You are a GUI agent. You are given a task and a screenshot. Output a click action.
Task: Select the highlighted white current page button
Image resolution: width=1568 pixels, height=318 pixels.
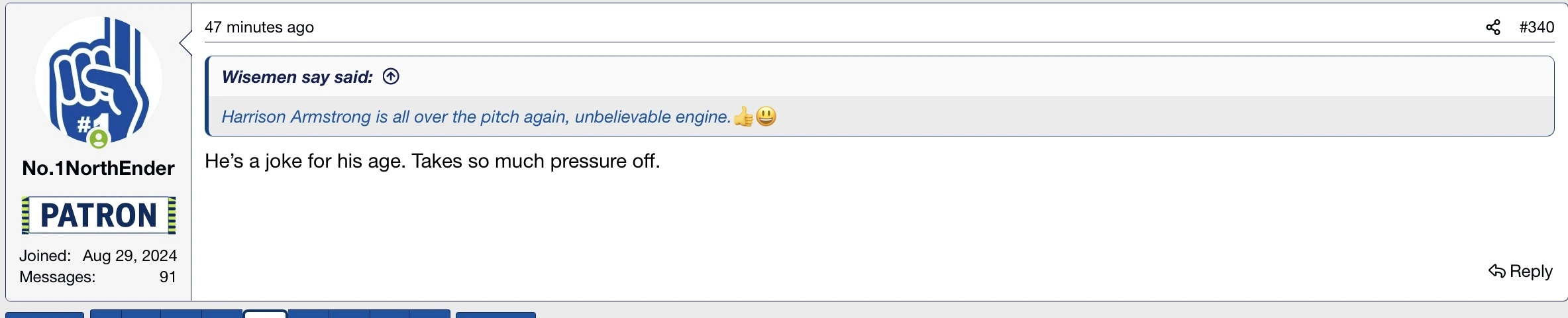tap(265, 314)
